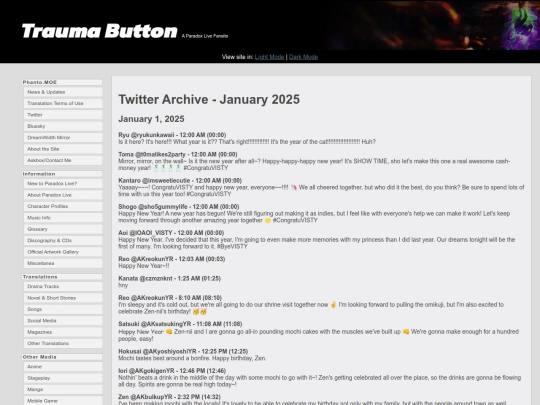Open the Stageplay media page
This screenshot has width=540, height=405.
(x=63, y=378)
